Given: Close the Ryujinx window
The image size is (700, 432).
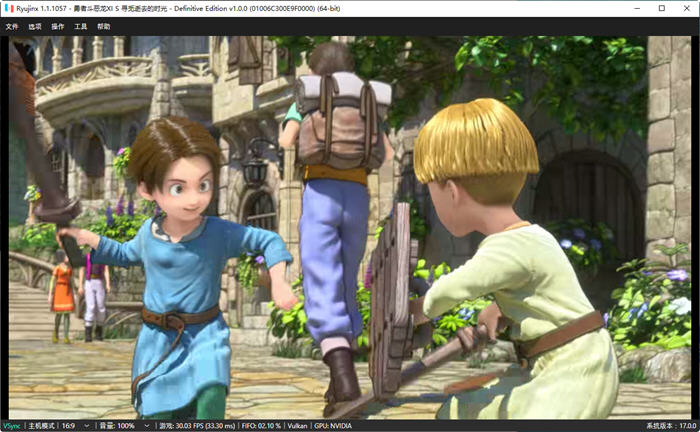Looking at the screenshot, I should 687,8.
